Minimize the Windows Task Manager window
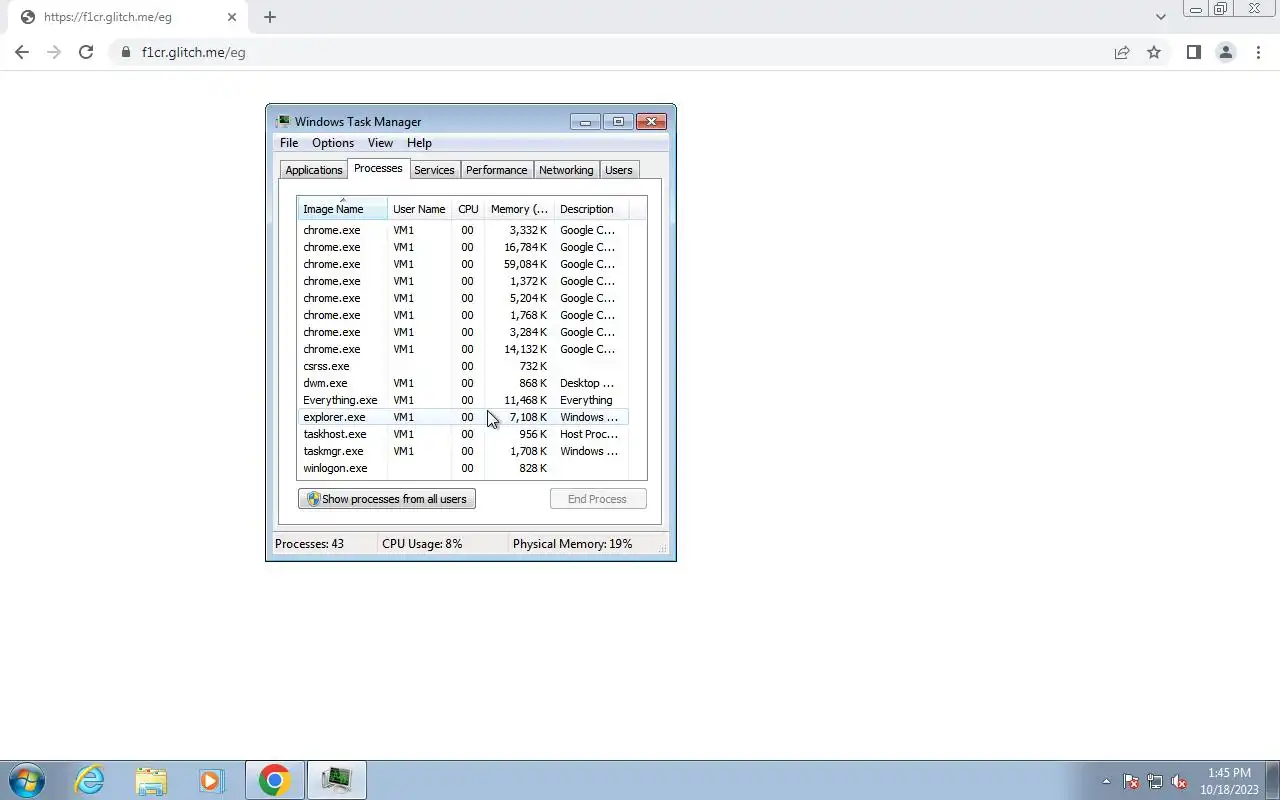The height and width of the screenshot is (800, 1280). [585, 122]
